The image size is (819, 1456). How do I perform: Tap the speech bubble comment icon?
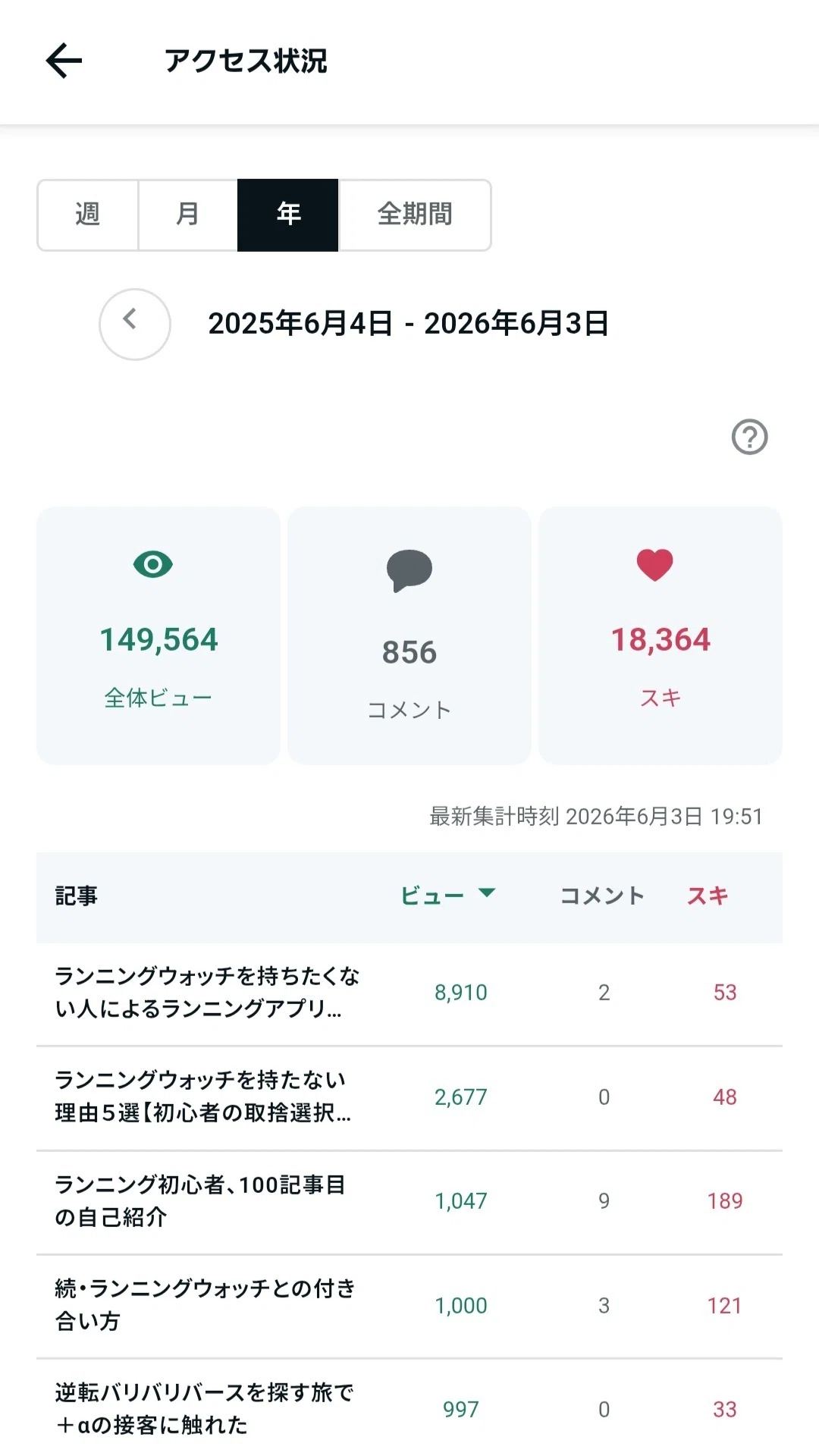(x=409, y=570)
